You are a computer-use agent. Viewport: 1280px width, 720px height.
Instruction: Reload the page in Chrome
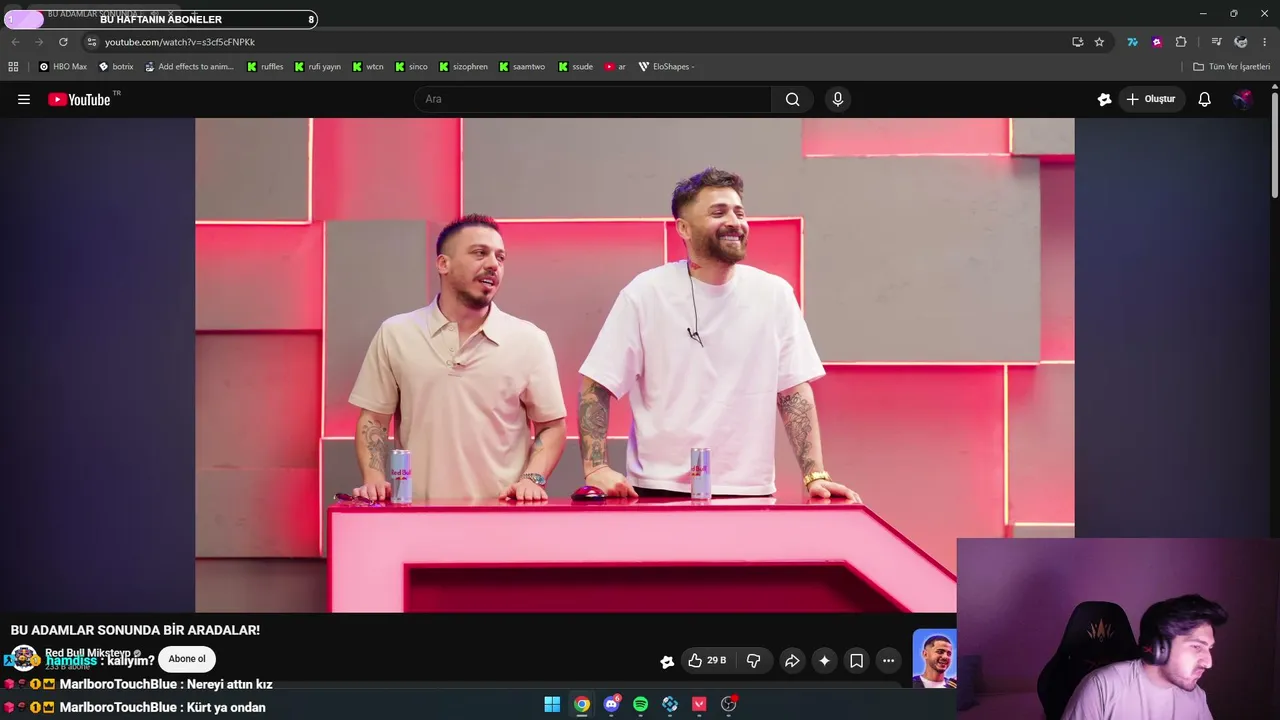(x=63, y=42)
